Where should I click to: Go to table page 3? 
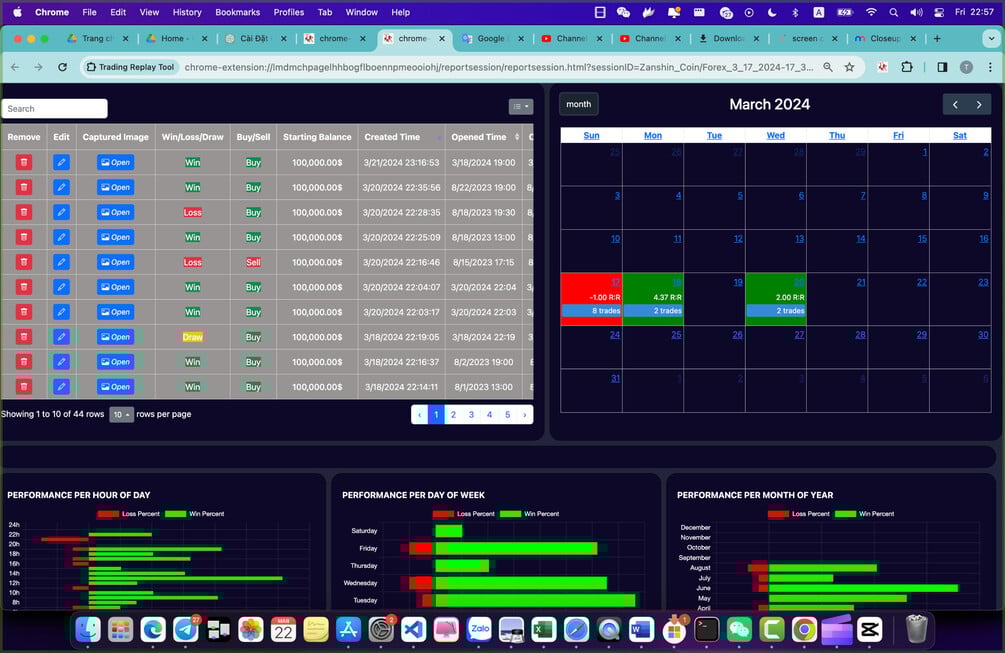coord(471,415)
